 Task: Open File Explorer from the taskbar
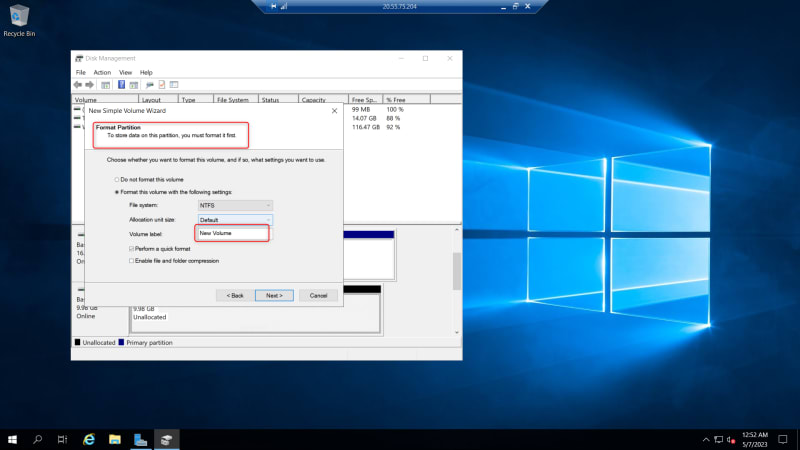(115, 439)
